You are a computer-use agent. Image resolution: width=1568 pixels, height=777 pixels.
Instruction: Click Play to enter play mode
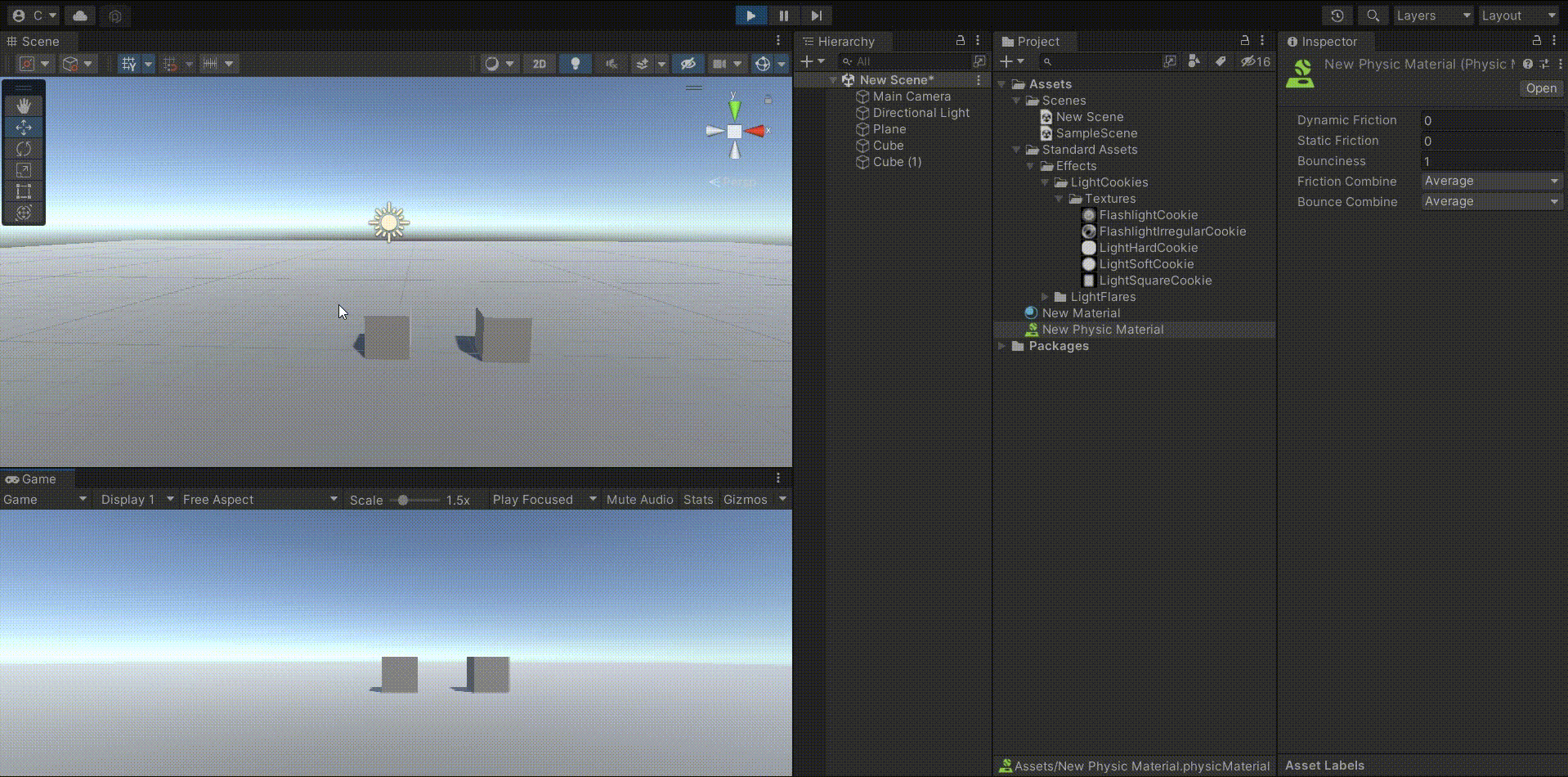click(750, 16)
